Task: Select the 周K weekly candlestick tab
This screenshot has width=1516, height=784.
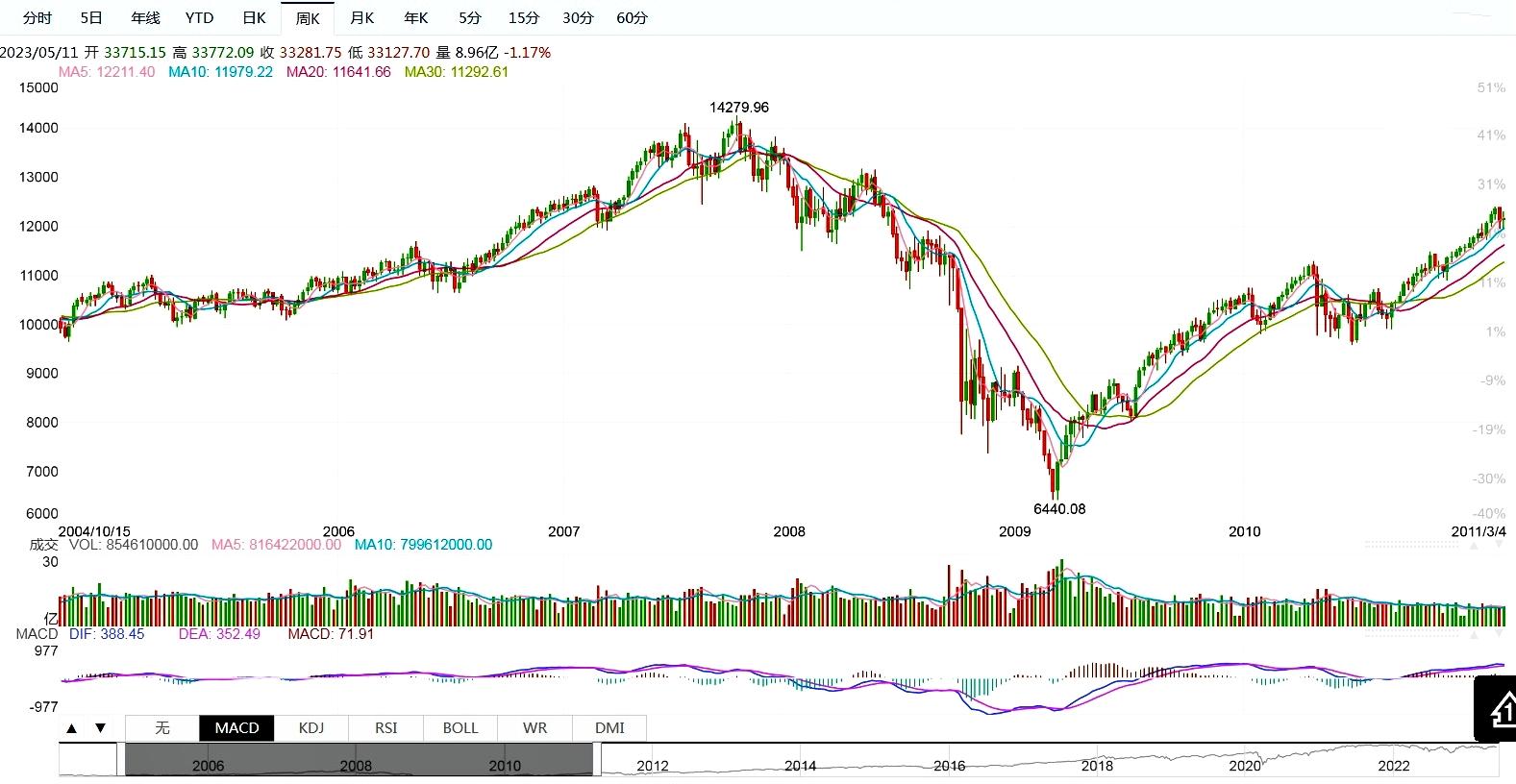Action: 308,18
